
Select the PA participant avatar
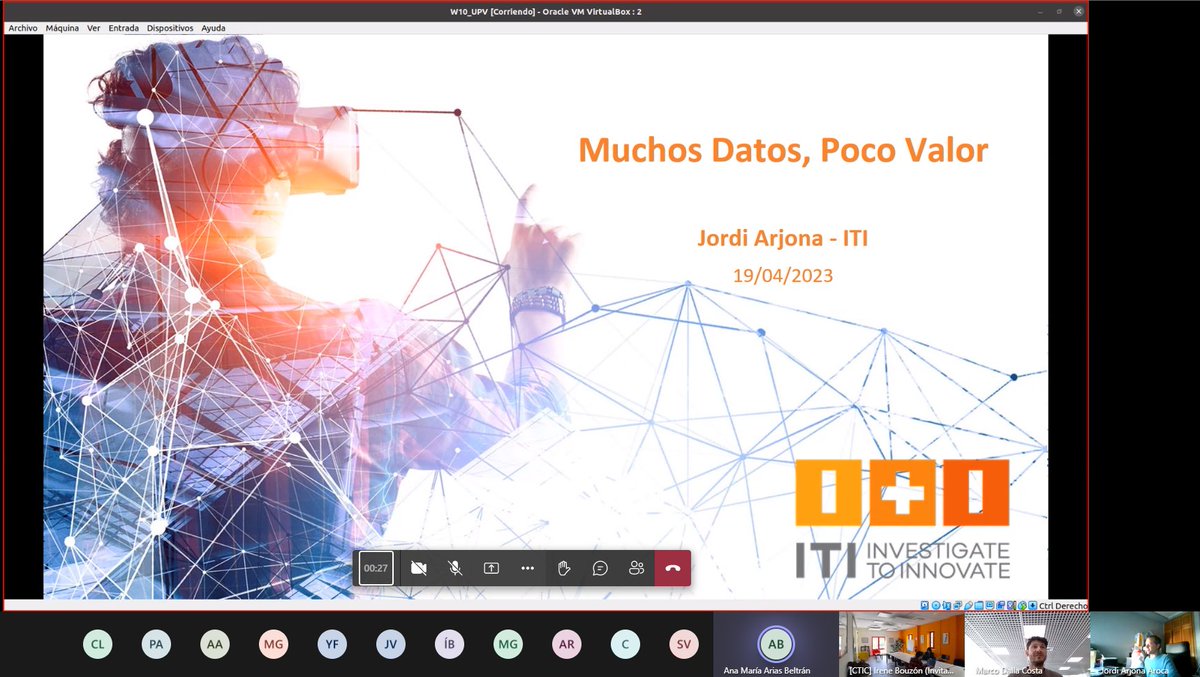(156, 645)
